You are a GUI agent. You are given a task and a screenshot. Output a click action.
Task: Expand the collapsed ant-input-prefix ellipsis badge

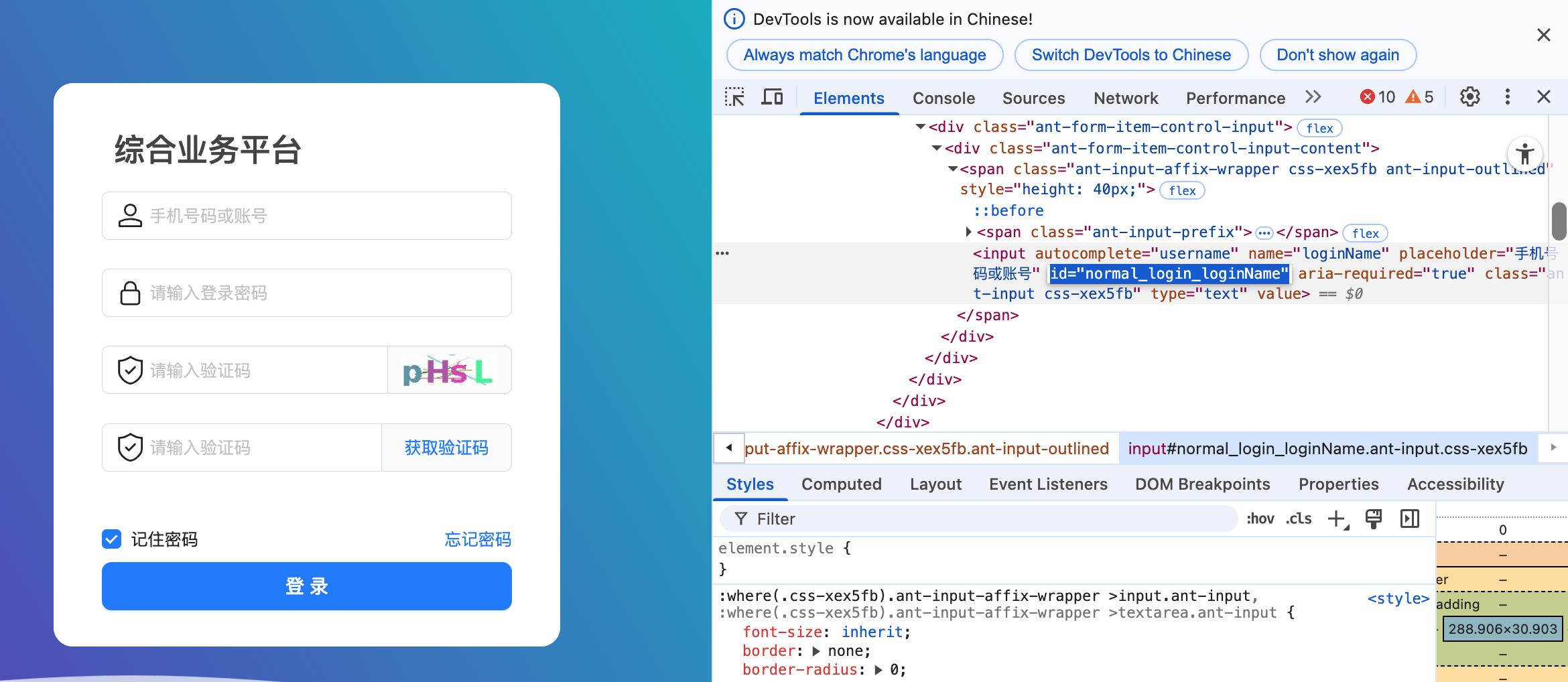pos(1264,233)
